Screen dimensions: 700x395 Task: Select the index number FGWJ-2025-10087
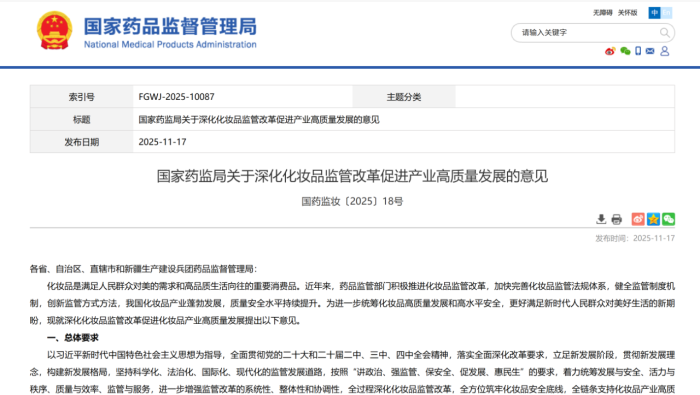click(176, 97)
